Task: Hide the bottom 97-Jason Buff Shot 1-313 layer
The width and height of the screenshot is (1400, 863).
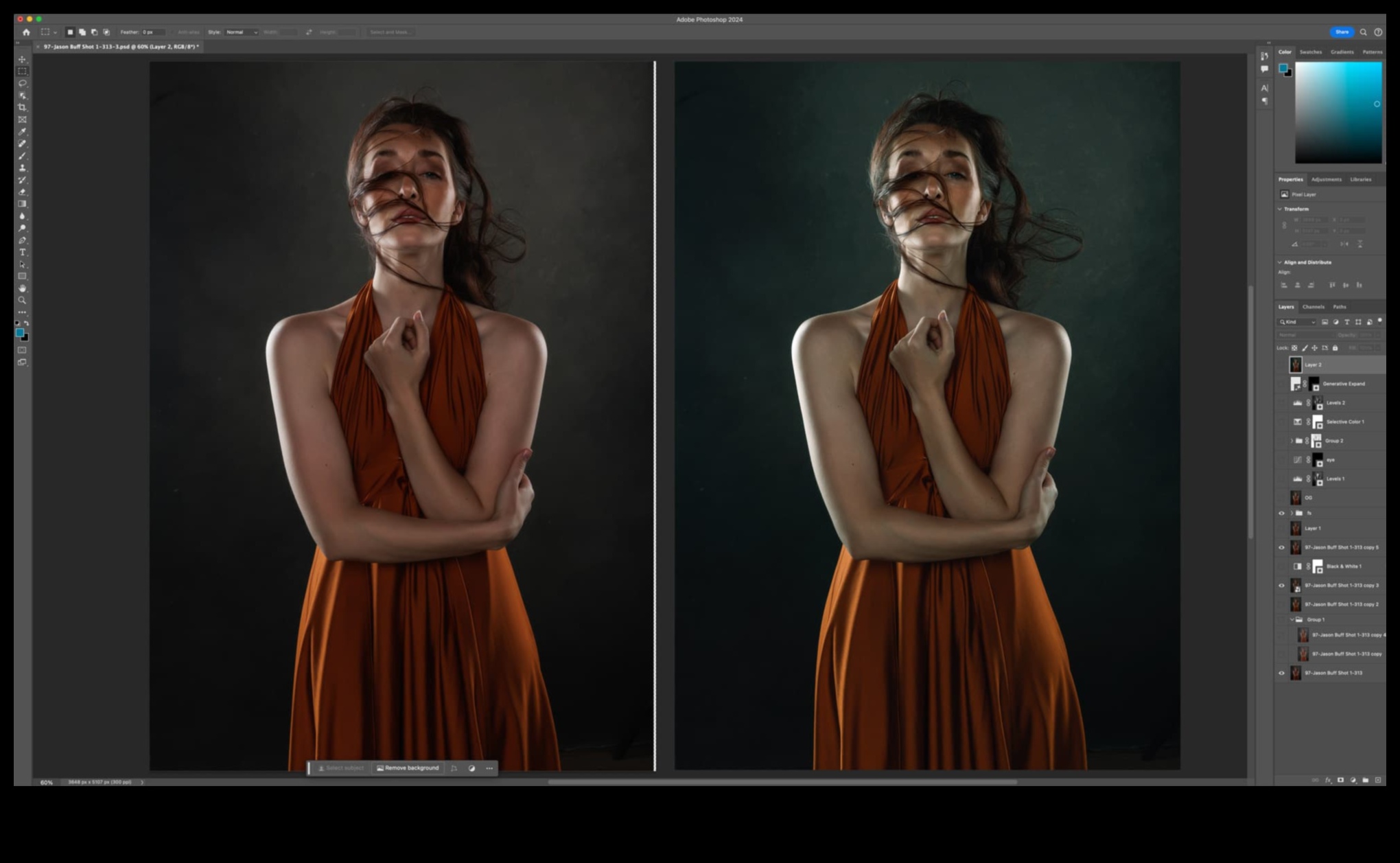Action: pos(1281,673)
